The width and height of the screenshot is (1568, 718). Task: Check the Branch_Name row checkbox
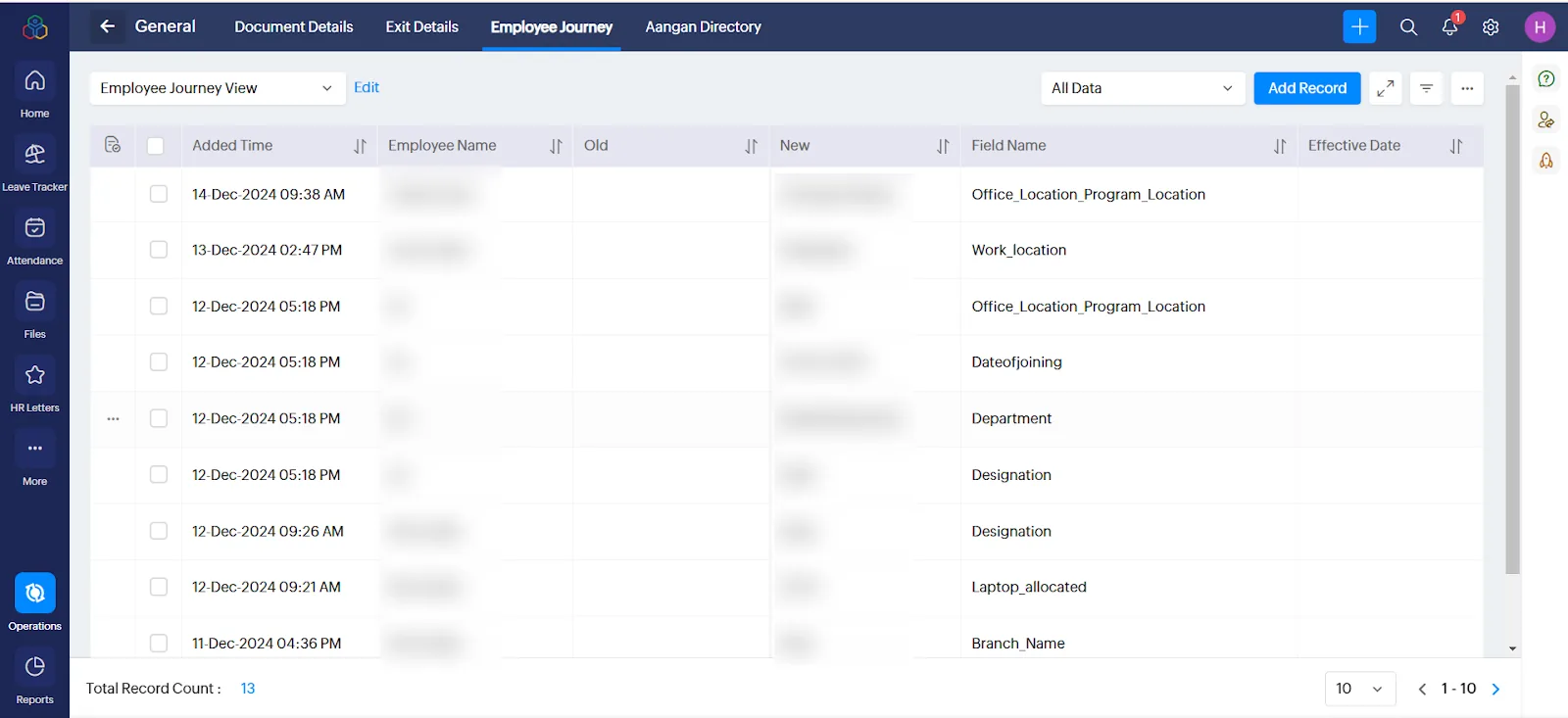point(159,644)
